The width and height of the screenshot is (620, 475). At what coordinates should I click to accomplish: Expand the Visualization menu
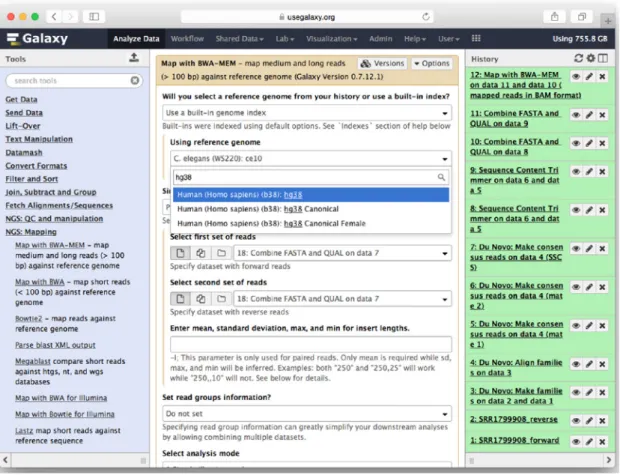(331, 39)
